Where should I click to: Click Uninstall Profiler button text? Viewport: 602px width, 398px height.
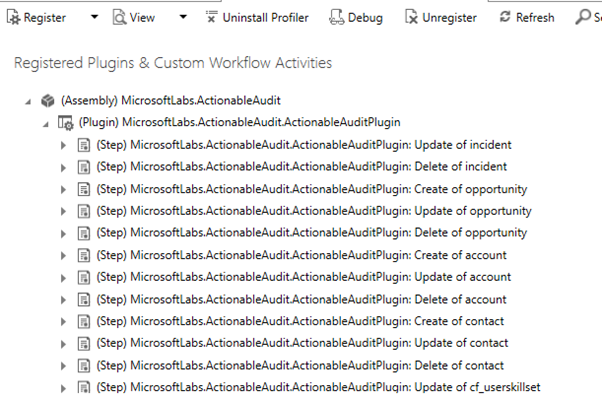tap(265, 18)
